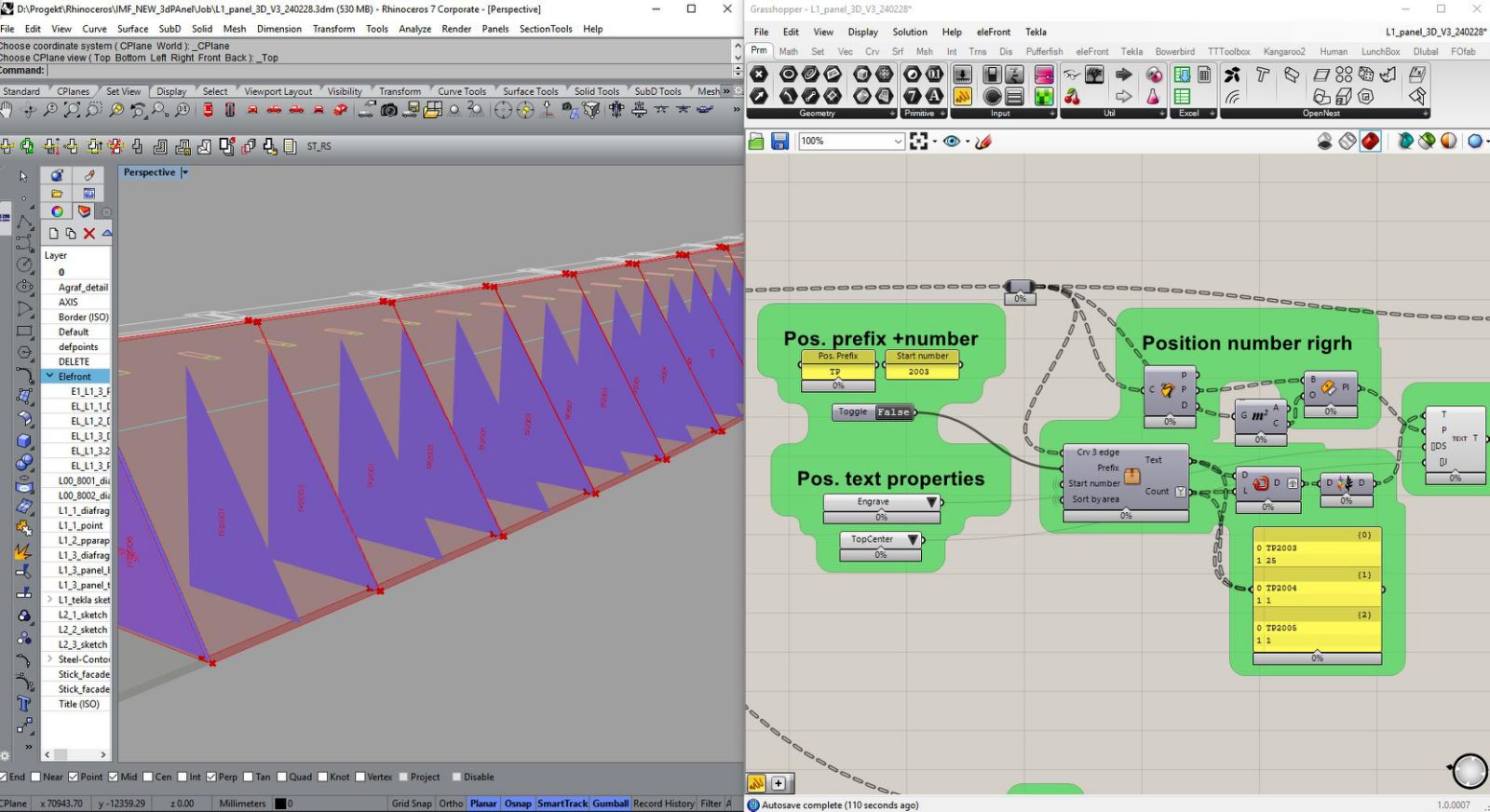This screenshot has width=1490, height=812.
Task: Click the red X delete layer icon
Action: point(89,233)
